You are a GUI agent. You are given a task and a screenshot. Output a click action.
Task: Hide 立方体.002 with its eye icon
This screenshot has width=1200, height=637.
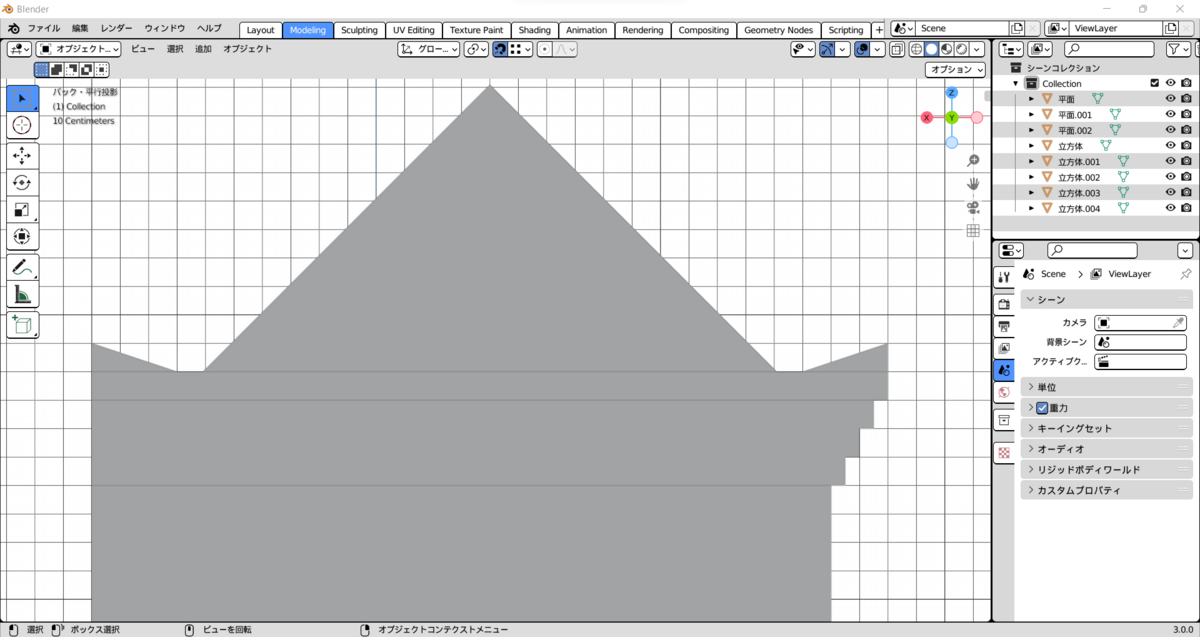click(x=1170, y=177)
